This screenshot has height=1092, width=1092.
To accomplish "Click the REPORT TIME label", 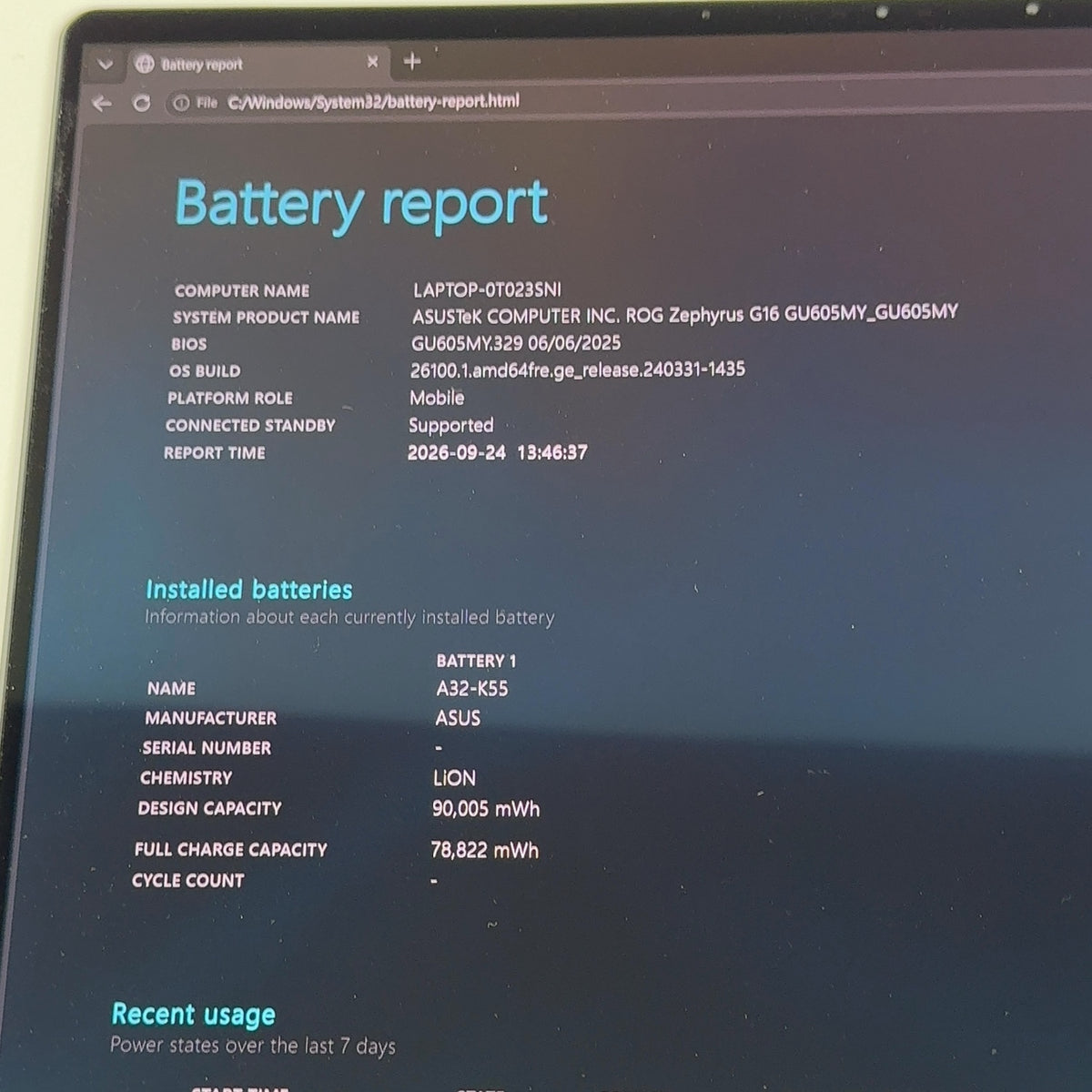I will pos(215,453).
